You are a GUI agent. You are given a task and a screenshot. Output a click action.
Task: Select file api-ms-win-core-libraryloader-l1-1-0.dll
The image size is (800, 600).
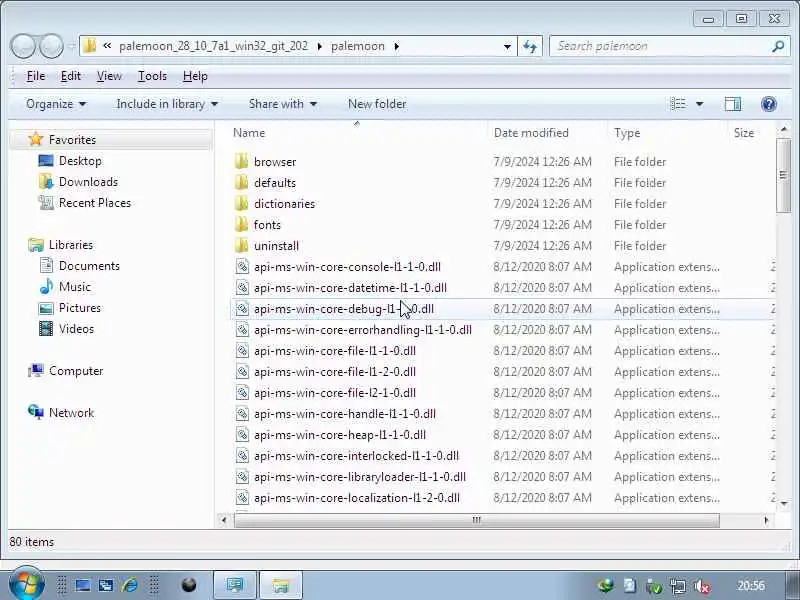point(360,477)
